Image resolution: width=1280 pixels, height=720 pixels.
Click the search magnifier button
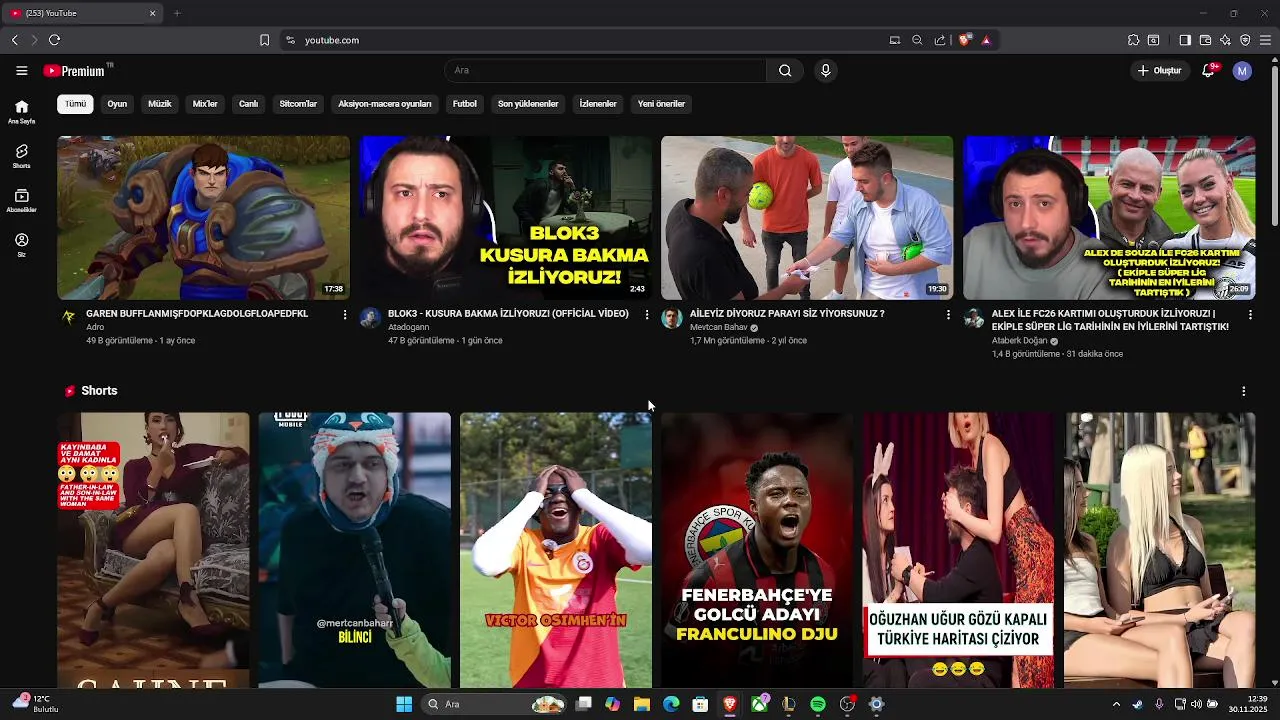pos(785,71)
